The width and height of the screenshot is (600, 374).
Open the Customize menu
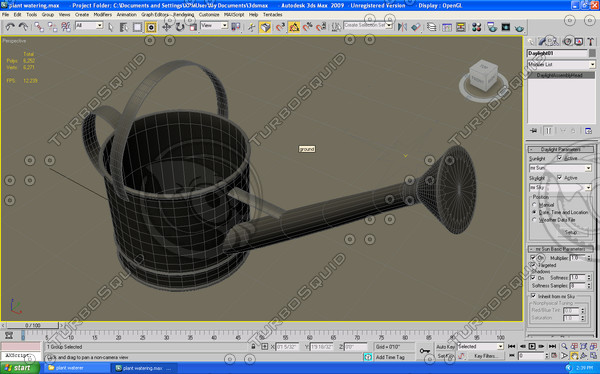click(x=209, y=15)
